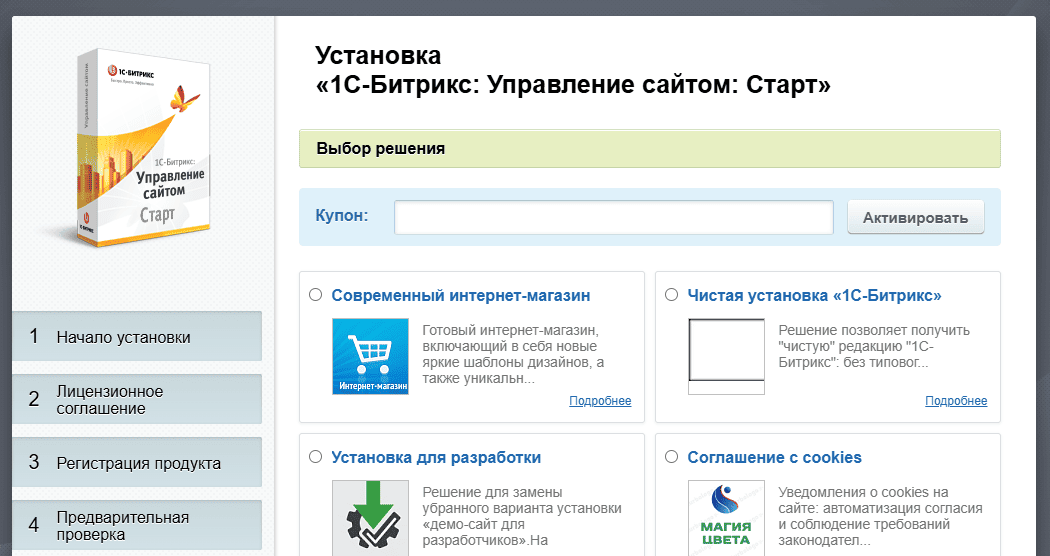1050x556 pixels.
Task: Go to step 1 Начало установки
Action: [x=137, y=337]
